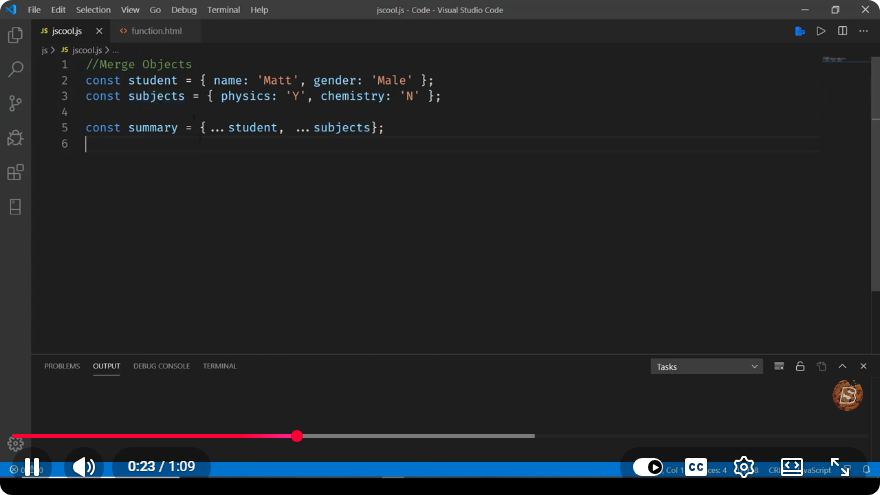Image resolution: width=880 pixels, height=495 pixels.
Task: Open the Tasks output channel dropdown
Action: click(707, 366)
